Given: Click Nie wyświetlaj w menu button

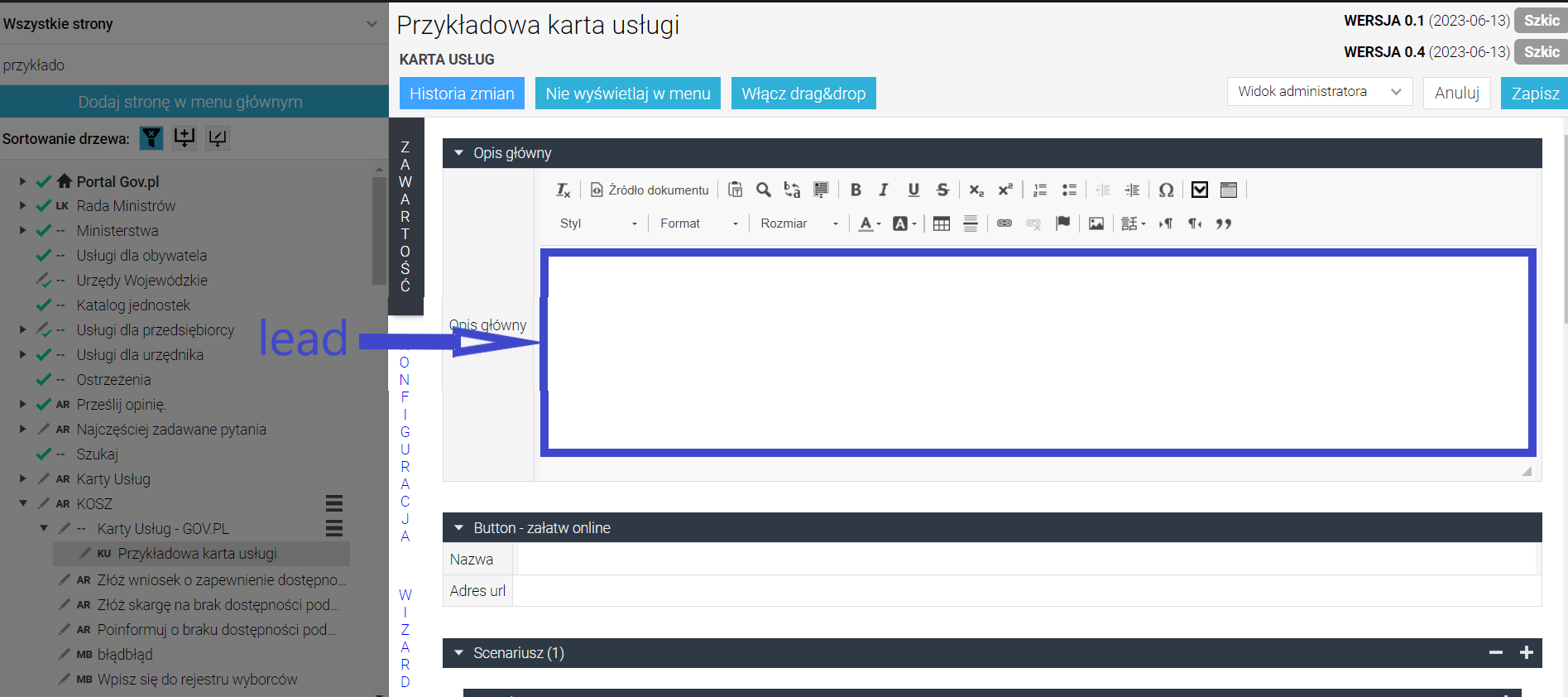Looking at the screenshot, I should click(x=628, y=94).
